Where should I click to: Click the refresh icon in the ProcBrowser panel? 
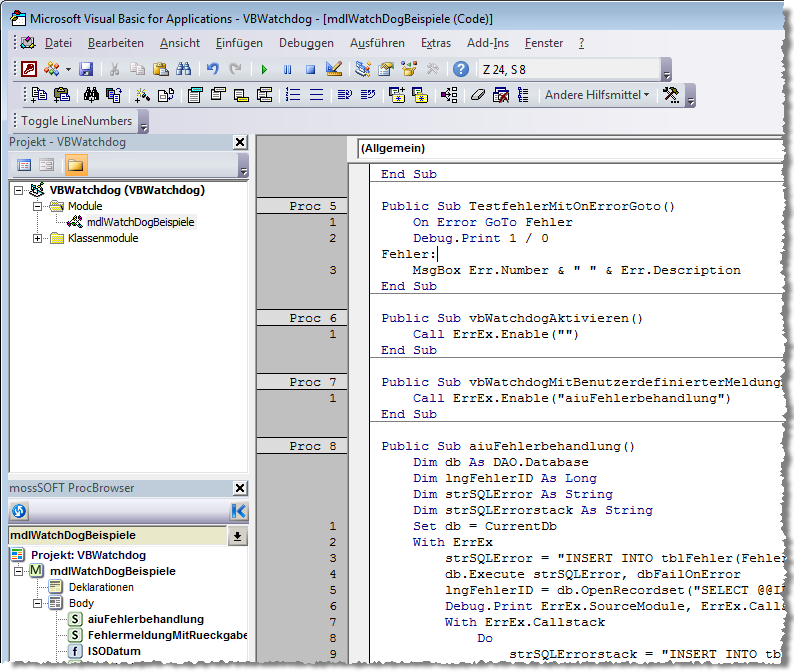[x=19, y=511]
